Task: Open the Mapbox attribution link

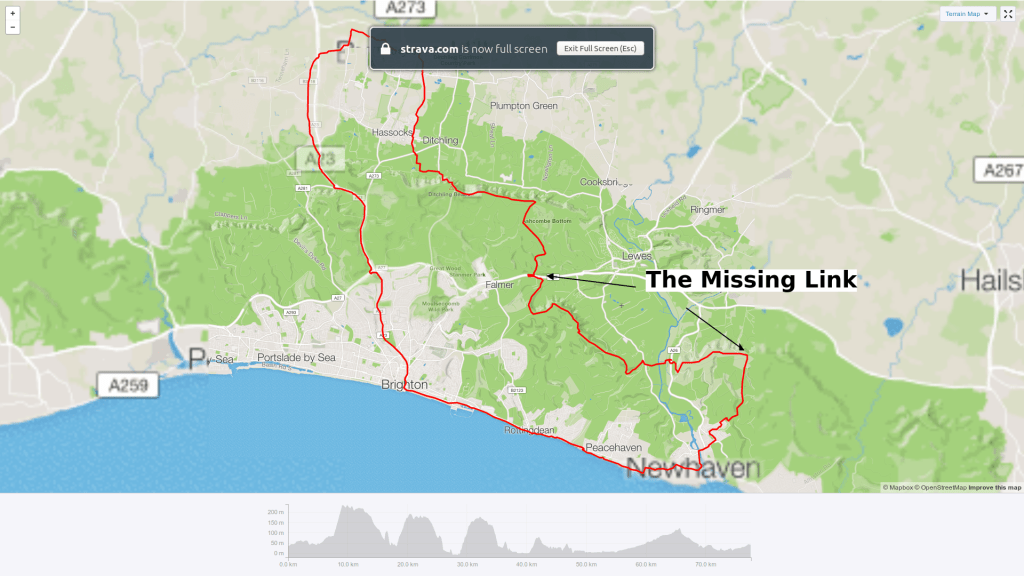Action: [x=900, y=488]
